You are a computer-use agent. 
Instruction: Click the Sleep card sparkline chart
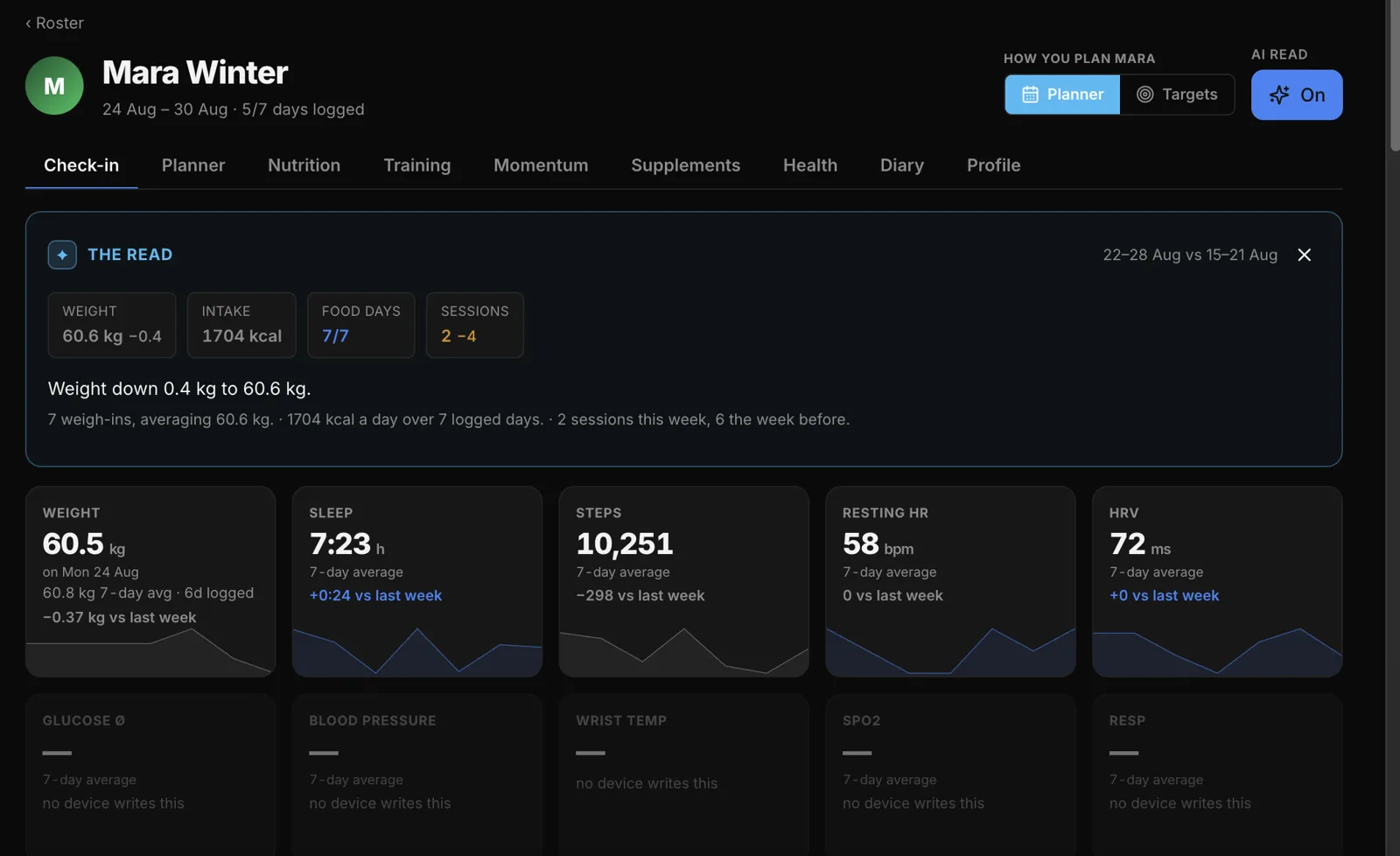tap(417, 652)
